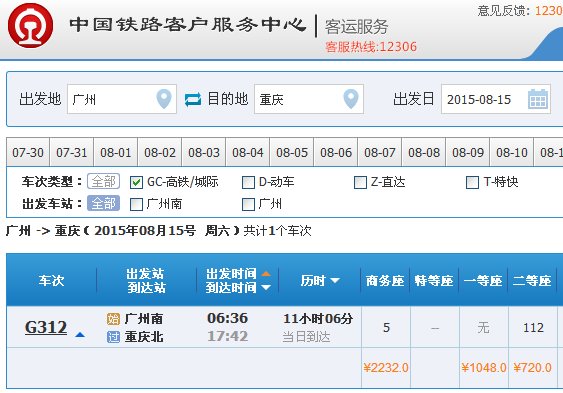Open destination city location pin icon

351,99
